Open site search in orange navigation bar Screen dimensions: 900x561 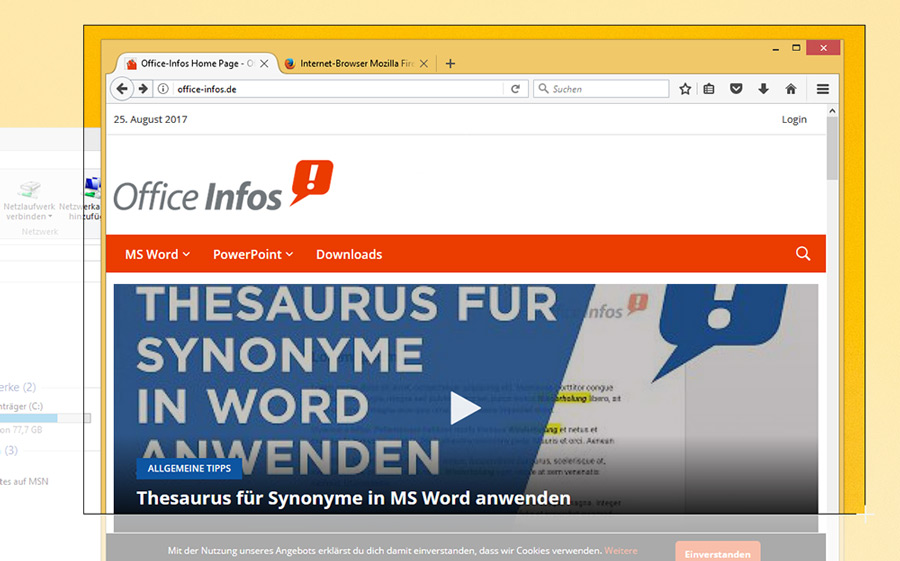coord(803,253)
